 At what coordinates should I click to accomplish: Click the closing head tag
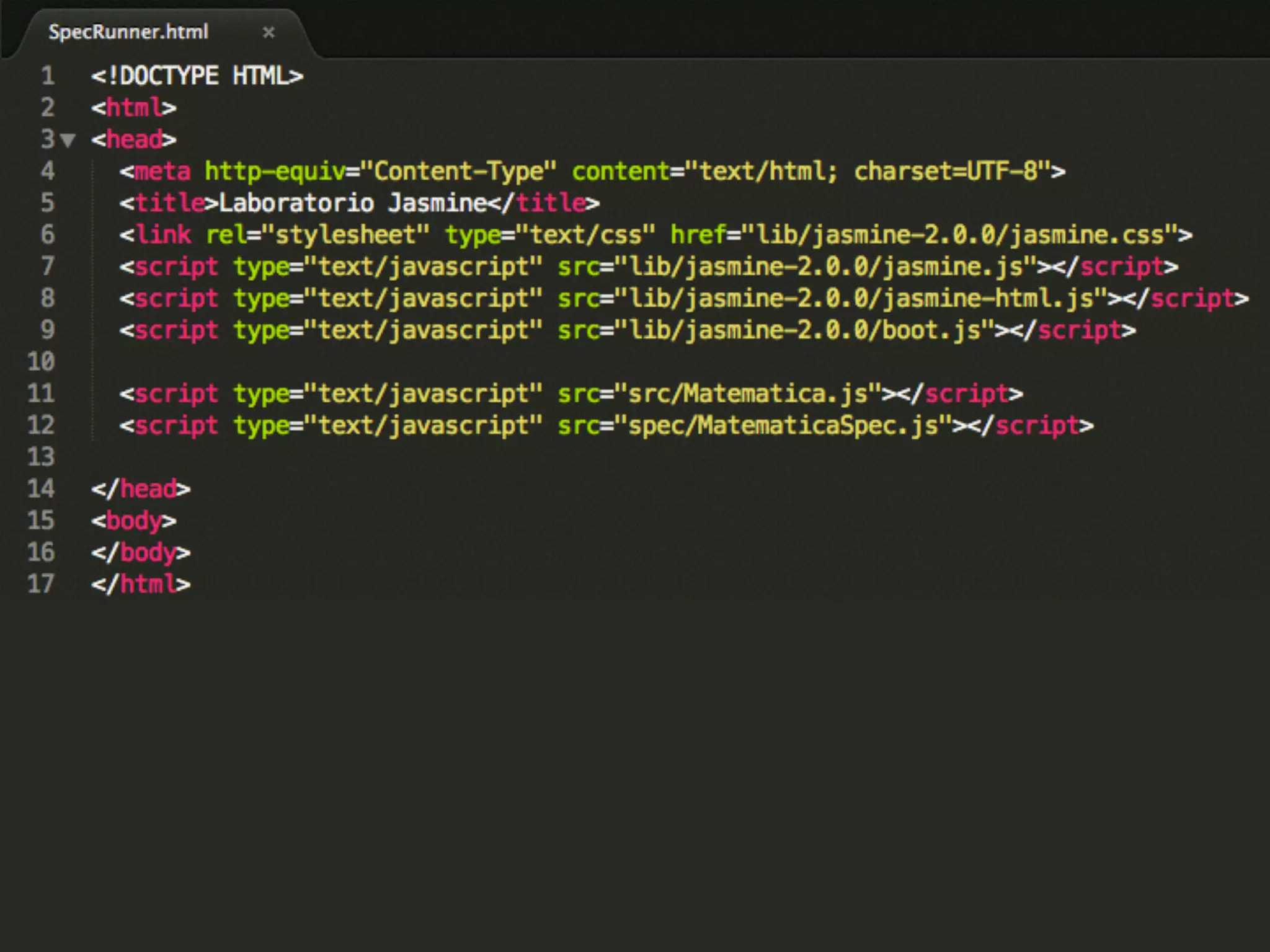coord(141,489)
